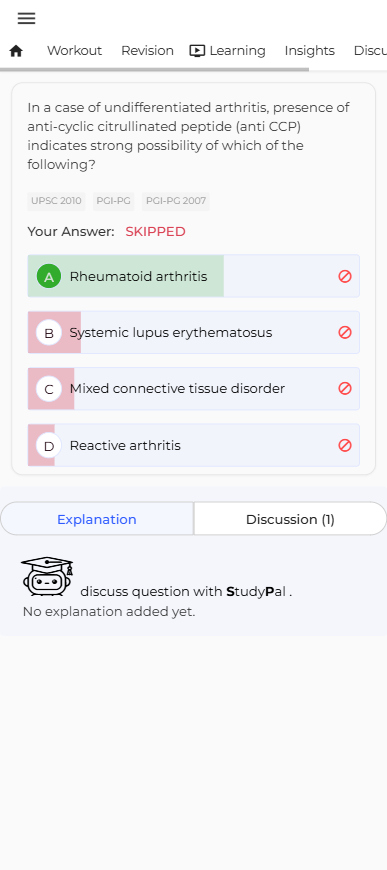Click strike-out icon on Reactive arthritis
The image size is (387, 870).
tap(345, 445)
